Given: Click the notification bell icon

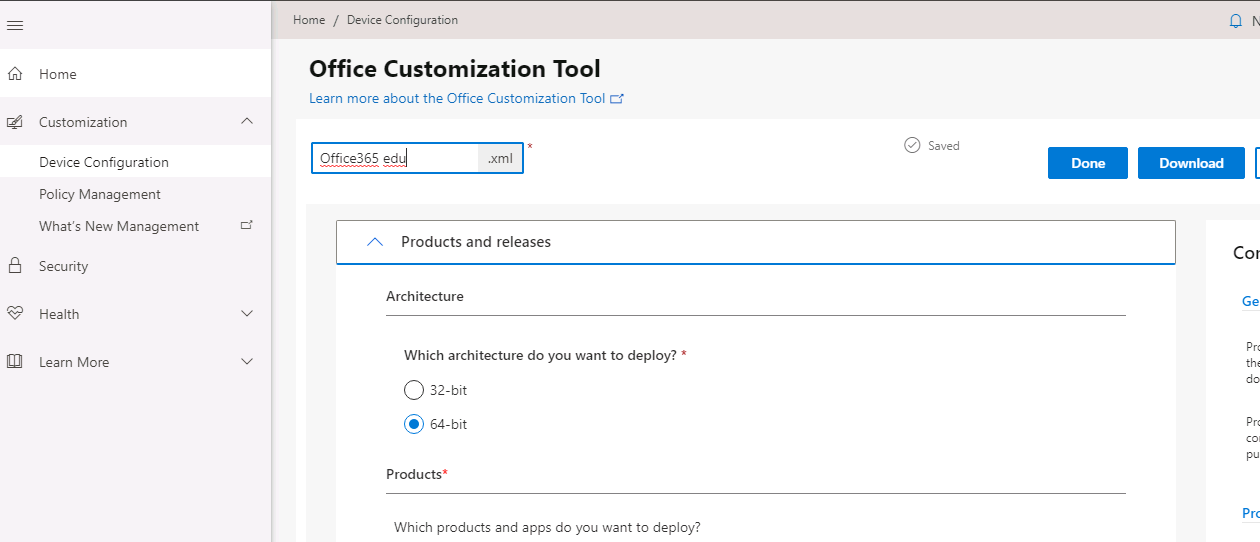Looking at the screenshot, I should pos(1236,21).
